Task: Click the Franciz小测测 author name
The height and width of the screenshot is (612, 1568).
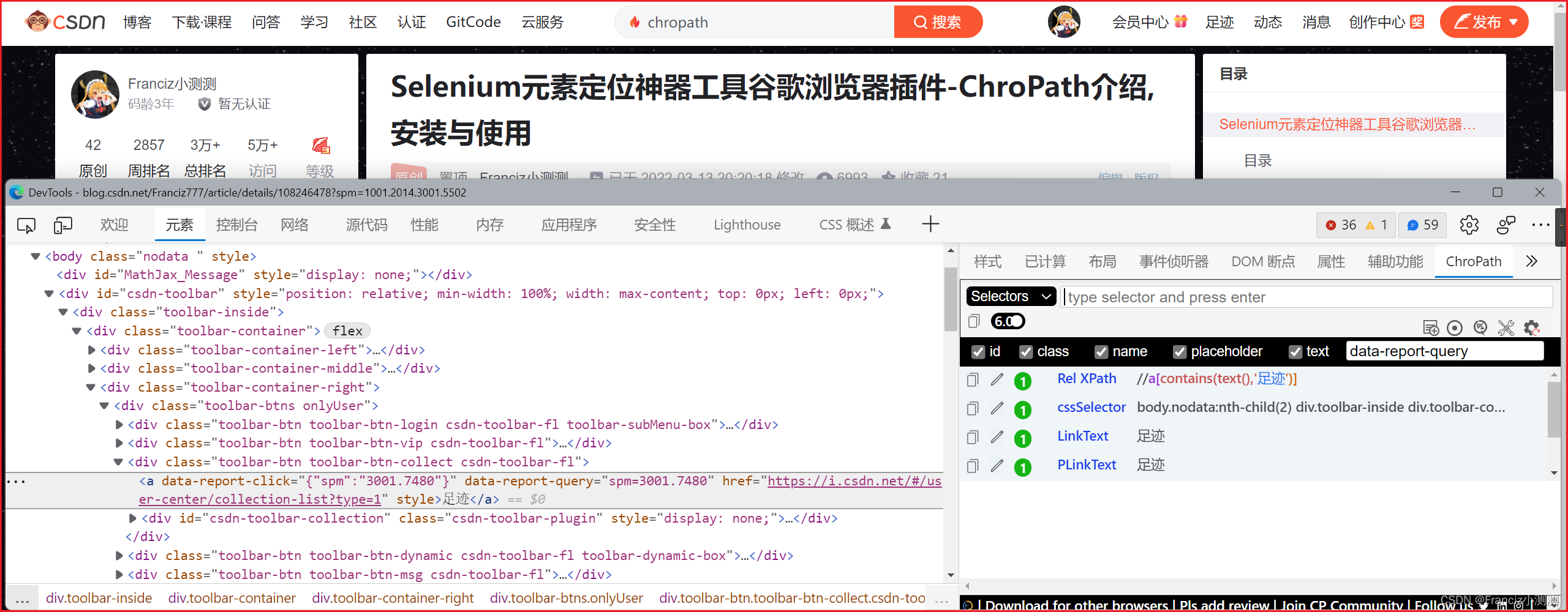Action: tap(172, 84)
